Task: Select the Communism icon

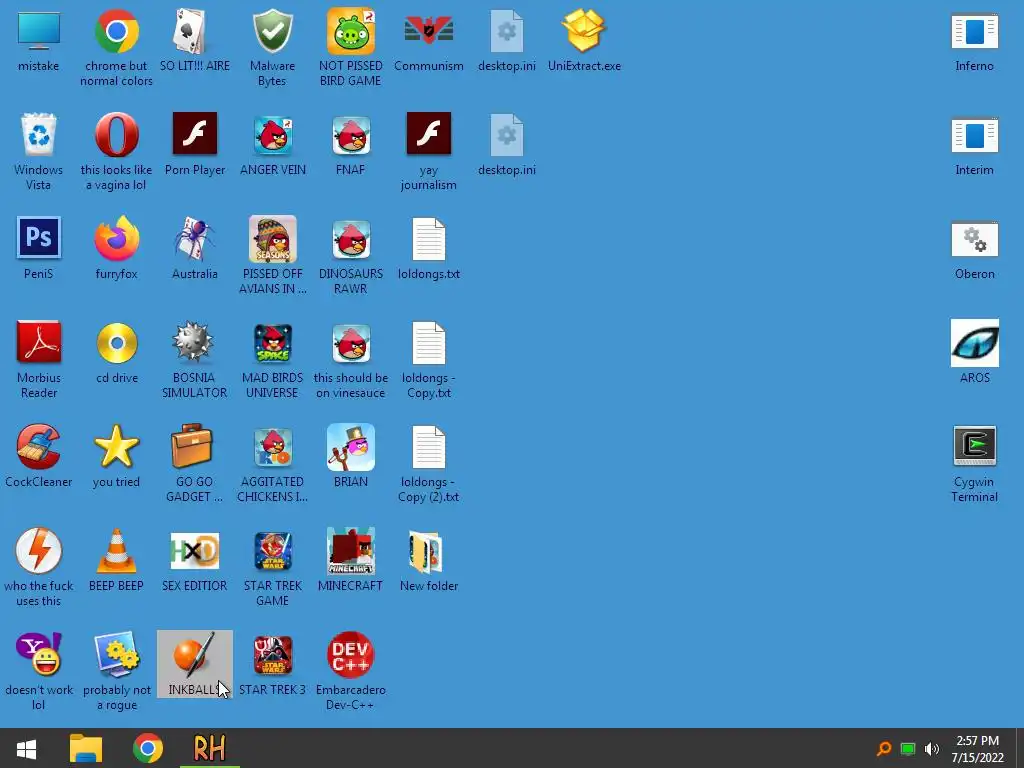Action: (428, 31)
